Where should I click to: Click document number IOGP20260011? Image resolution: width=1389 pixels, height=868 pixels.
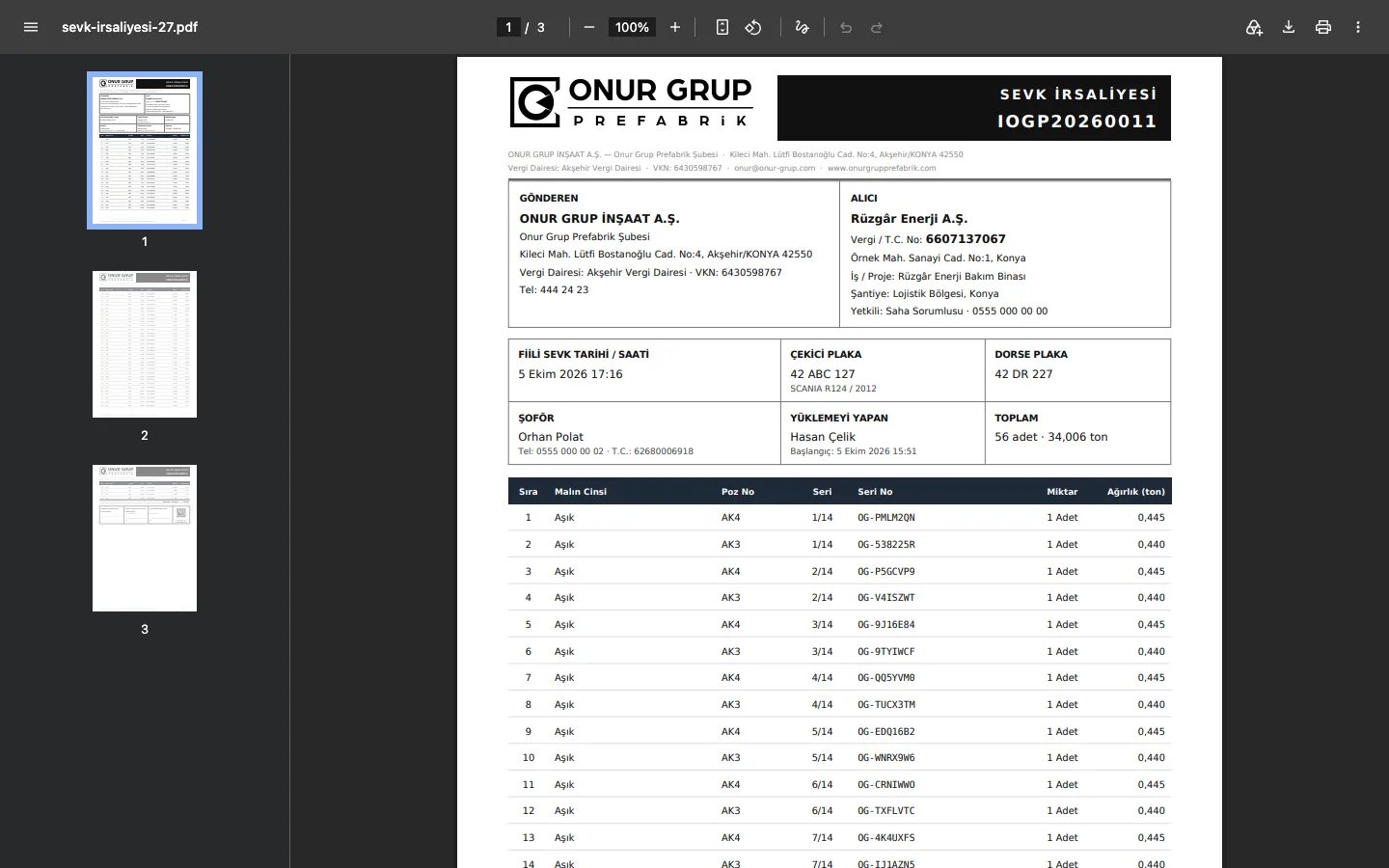click(1076, 122)
